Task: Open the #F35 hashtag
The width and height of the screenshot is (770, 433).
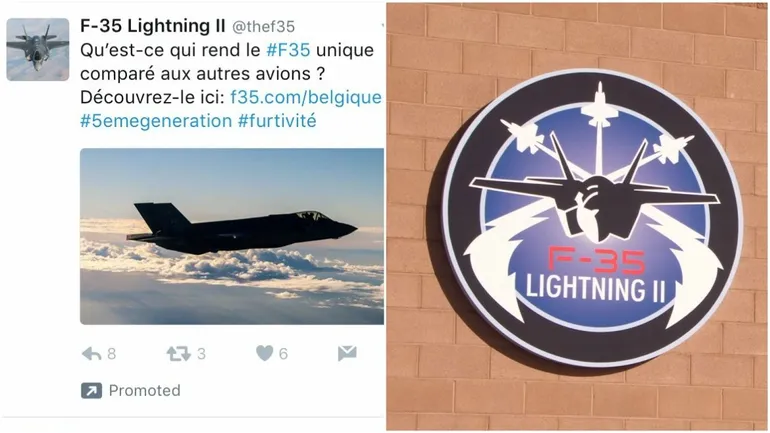Action: click(288, 50)
